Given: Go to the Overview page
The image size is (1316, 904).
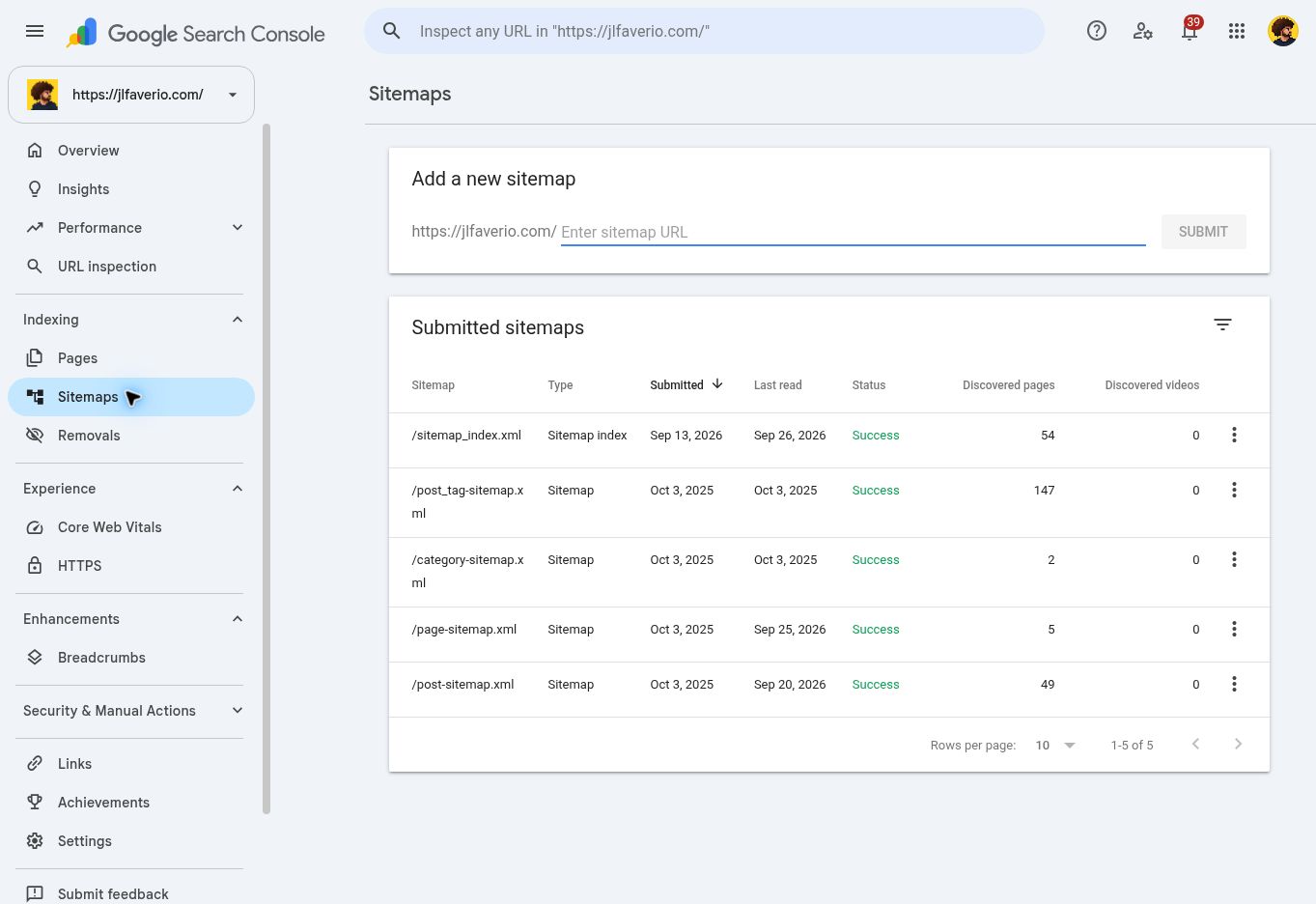Looking at the screenshot, I should coord(131,151).
